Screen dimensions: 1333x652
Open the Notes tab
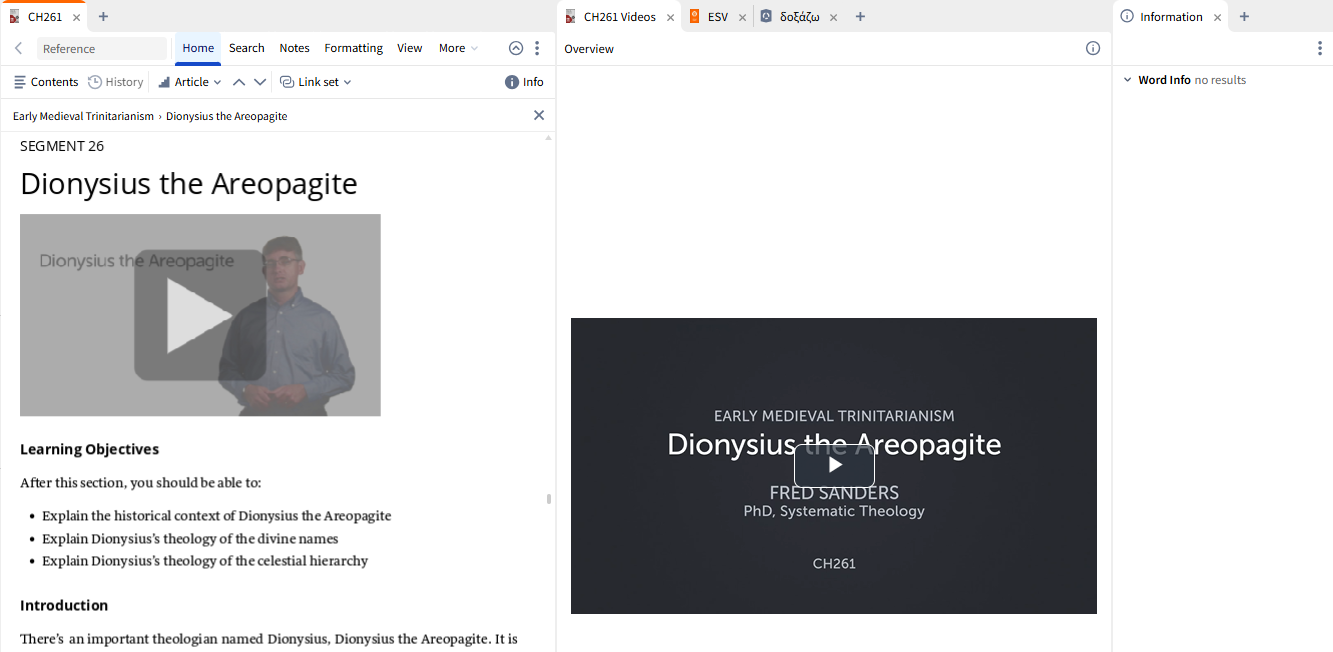[x=294, y=48]
